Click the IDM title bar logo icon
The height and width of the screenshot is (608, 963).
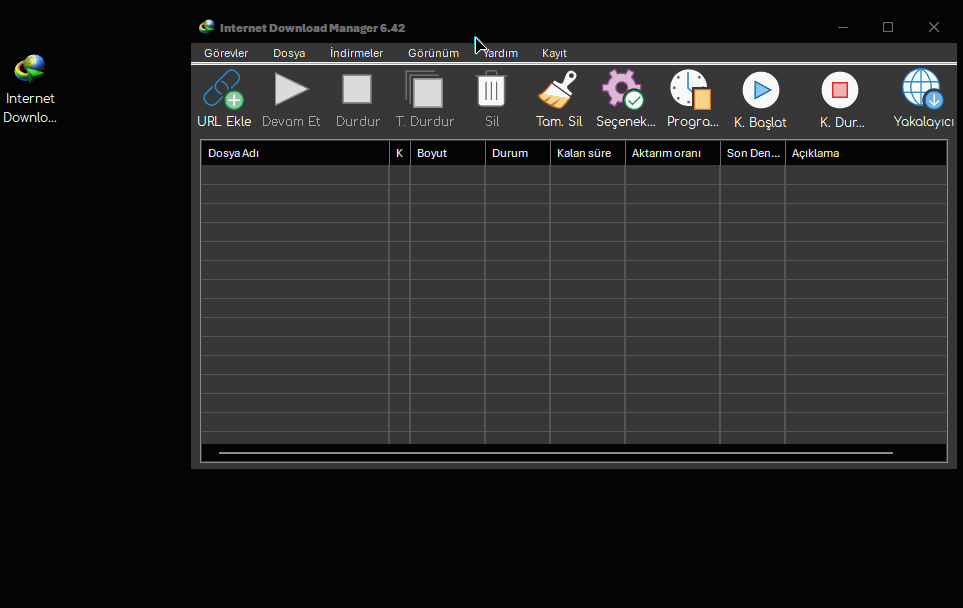[206, 27]
